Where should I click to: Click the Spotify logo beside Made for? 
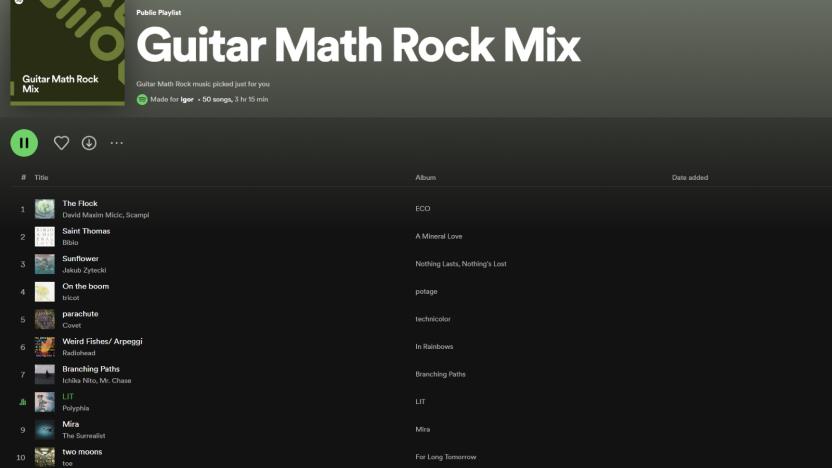142,100
